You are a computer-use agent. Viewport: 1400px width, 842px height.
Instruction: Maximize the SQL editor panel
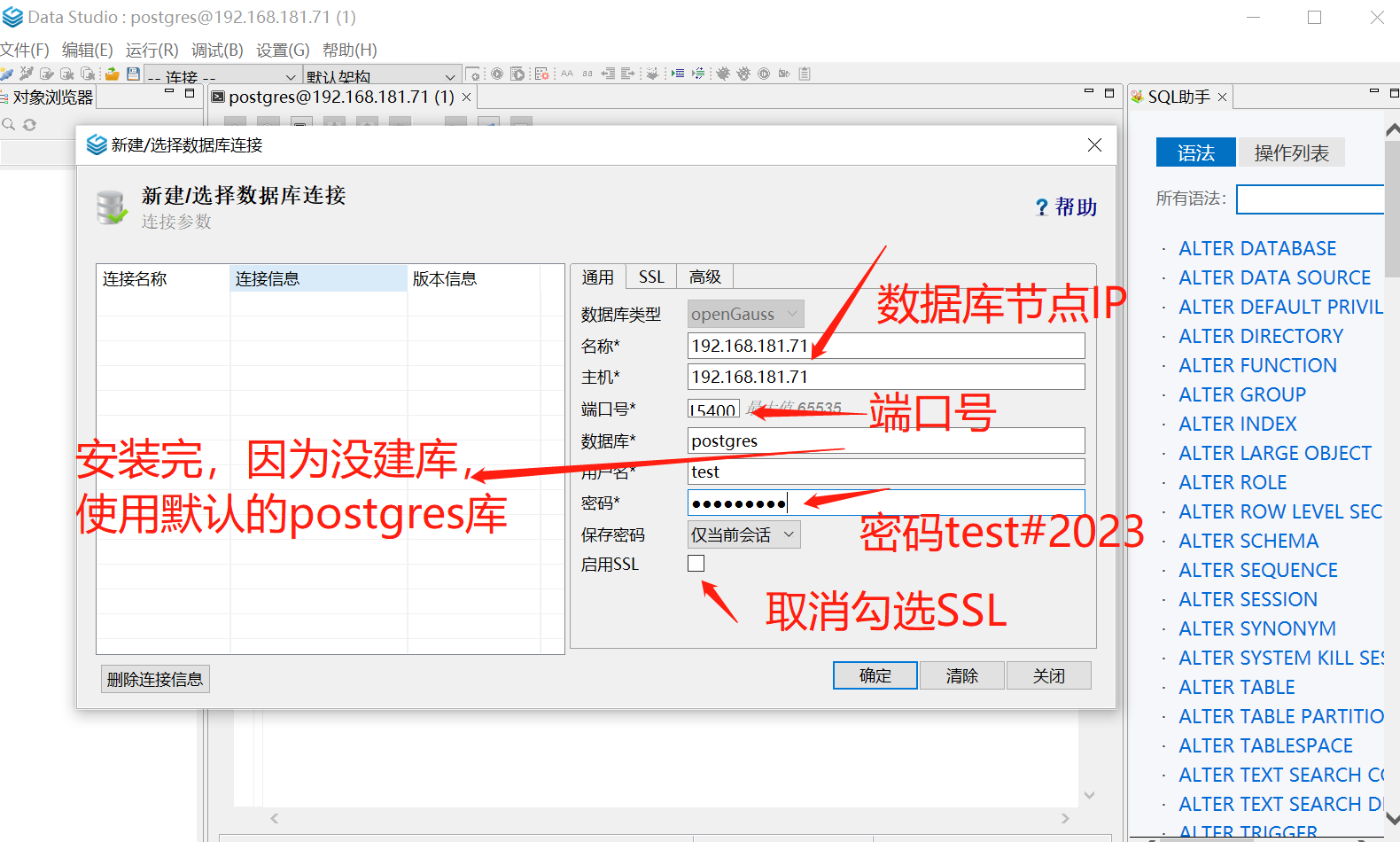point(1108,92)
